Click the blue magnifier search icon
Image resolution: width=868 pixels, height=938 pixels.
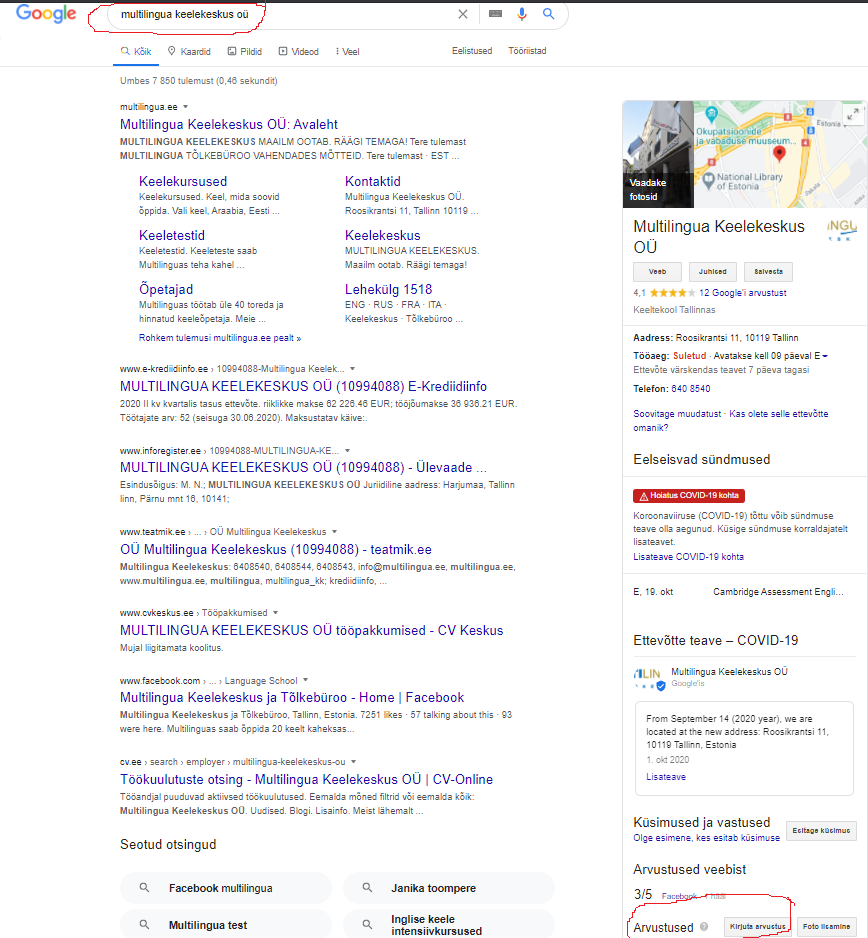[x=548, y=14]
